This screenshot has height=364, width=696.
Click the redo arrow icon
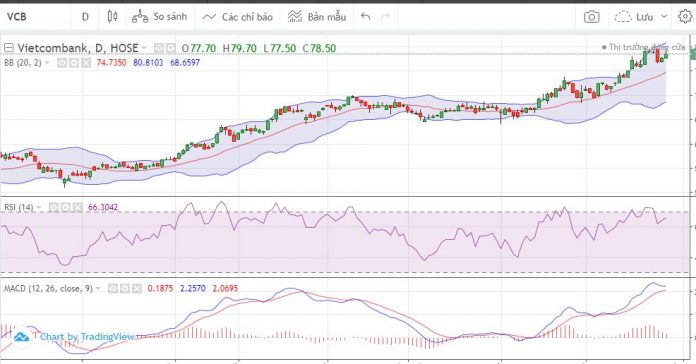386,17
